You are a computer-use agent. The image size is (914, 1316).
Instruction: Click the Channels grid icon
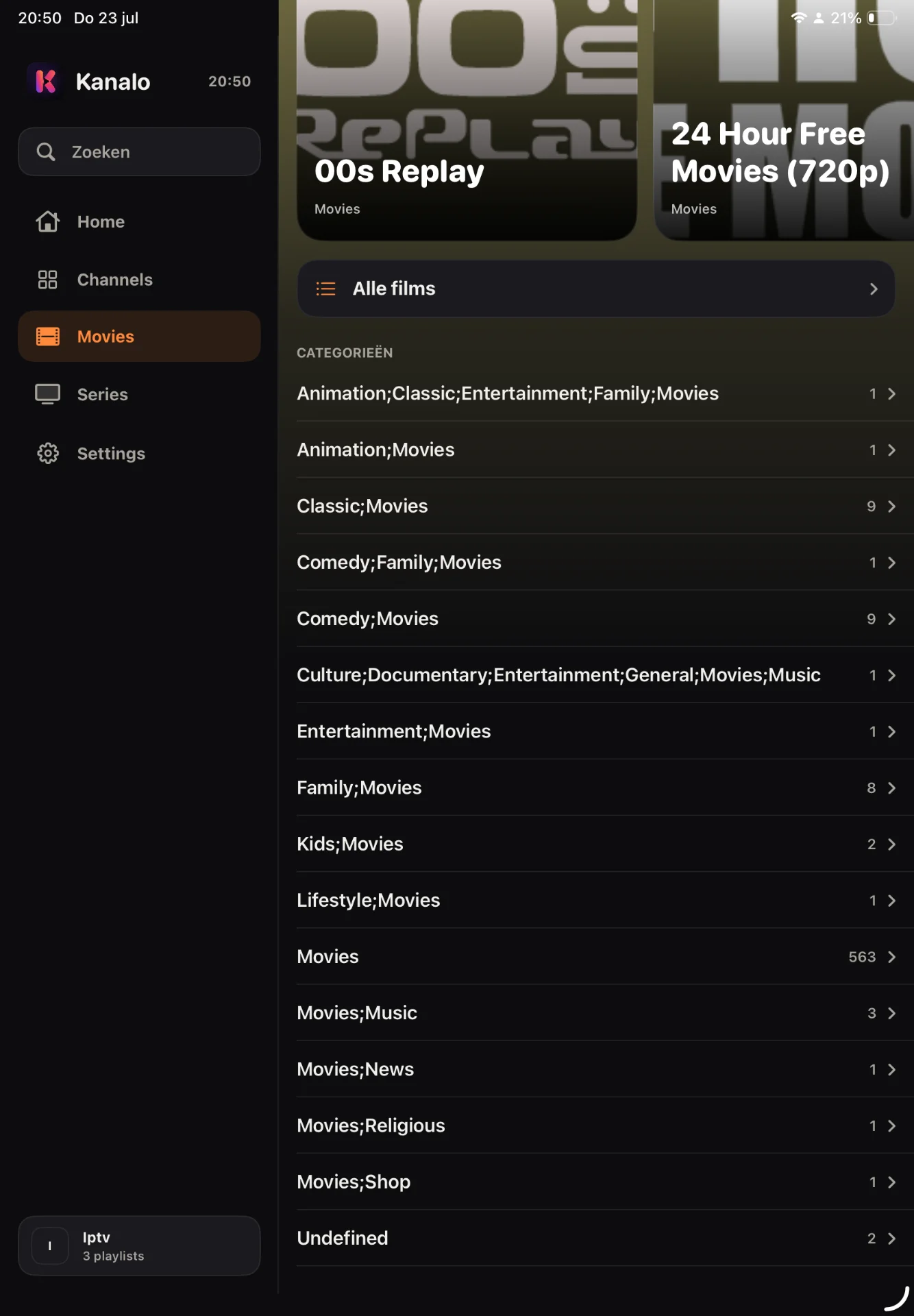(47, 280)
